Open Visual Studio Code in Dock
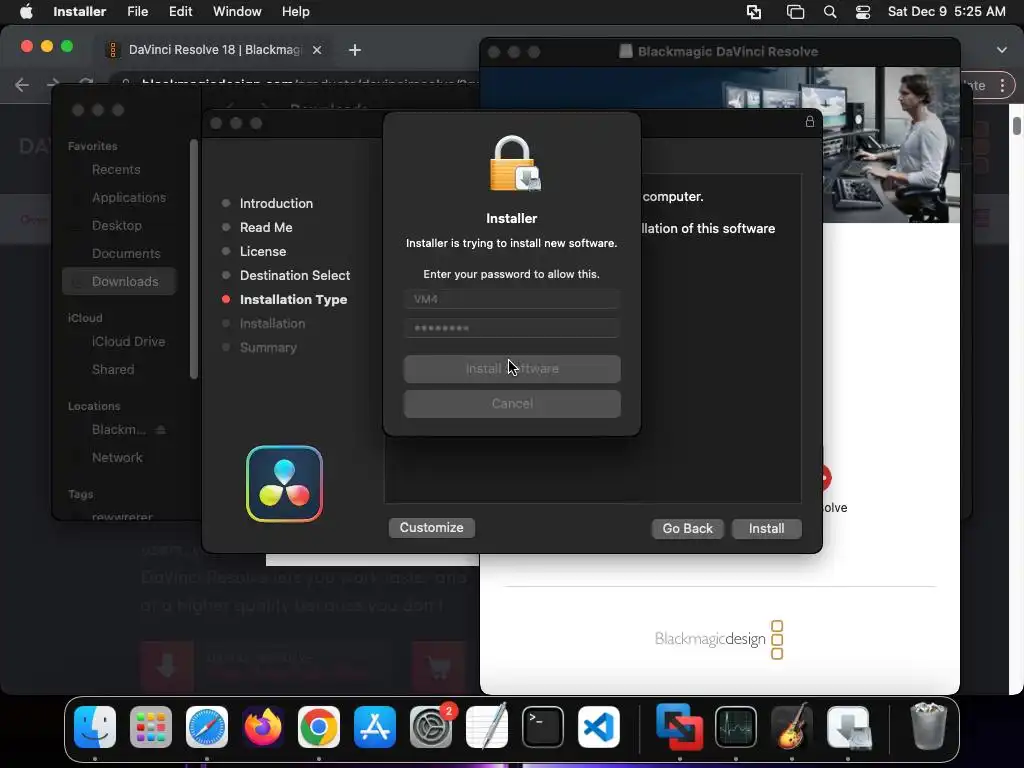The image size is (1024, 768). click(x=599, y=727)
